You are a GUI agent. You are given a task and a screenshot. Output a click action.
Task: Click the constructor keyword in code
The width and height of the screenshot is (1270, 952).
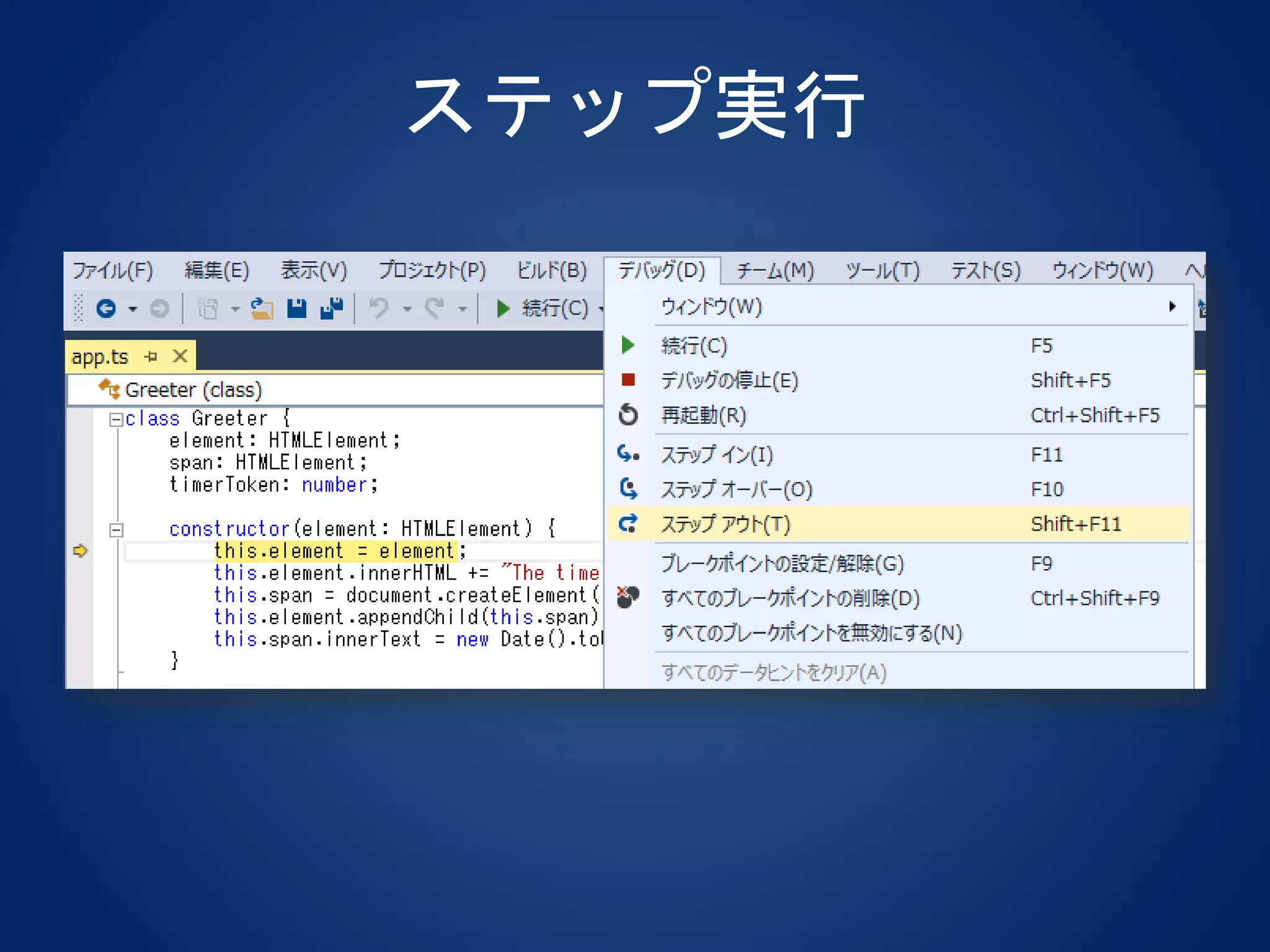pyautogui.click(x=229, y=529)
